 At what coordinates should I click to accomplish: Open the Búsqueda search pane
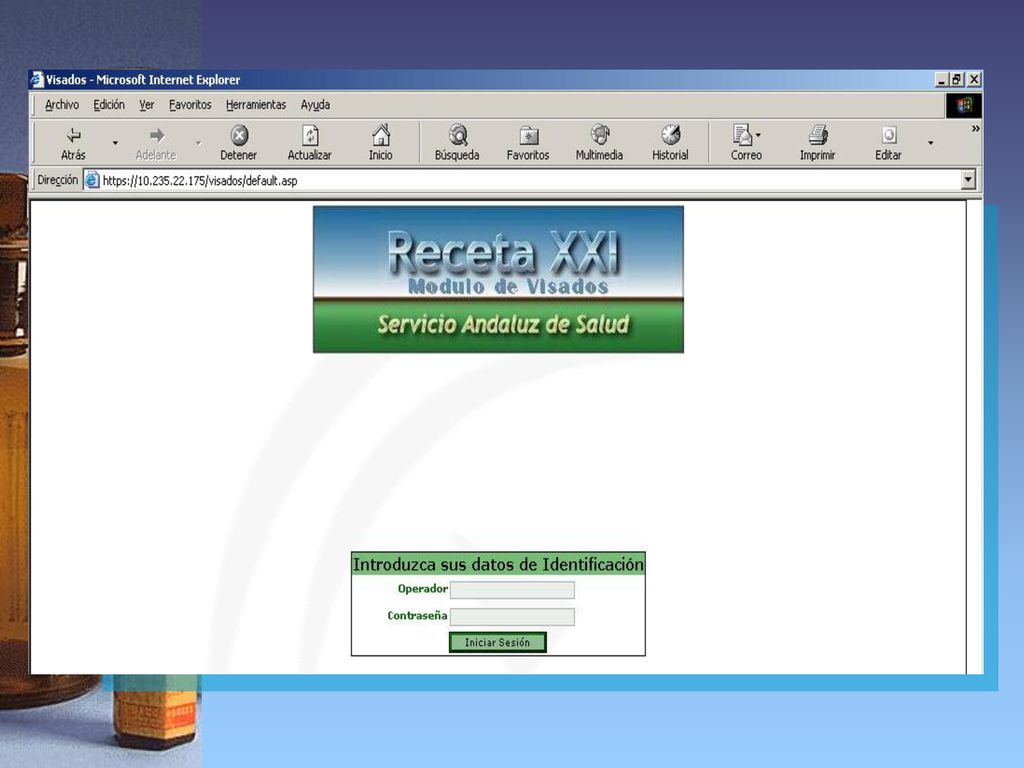[457, 143]
